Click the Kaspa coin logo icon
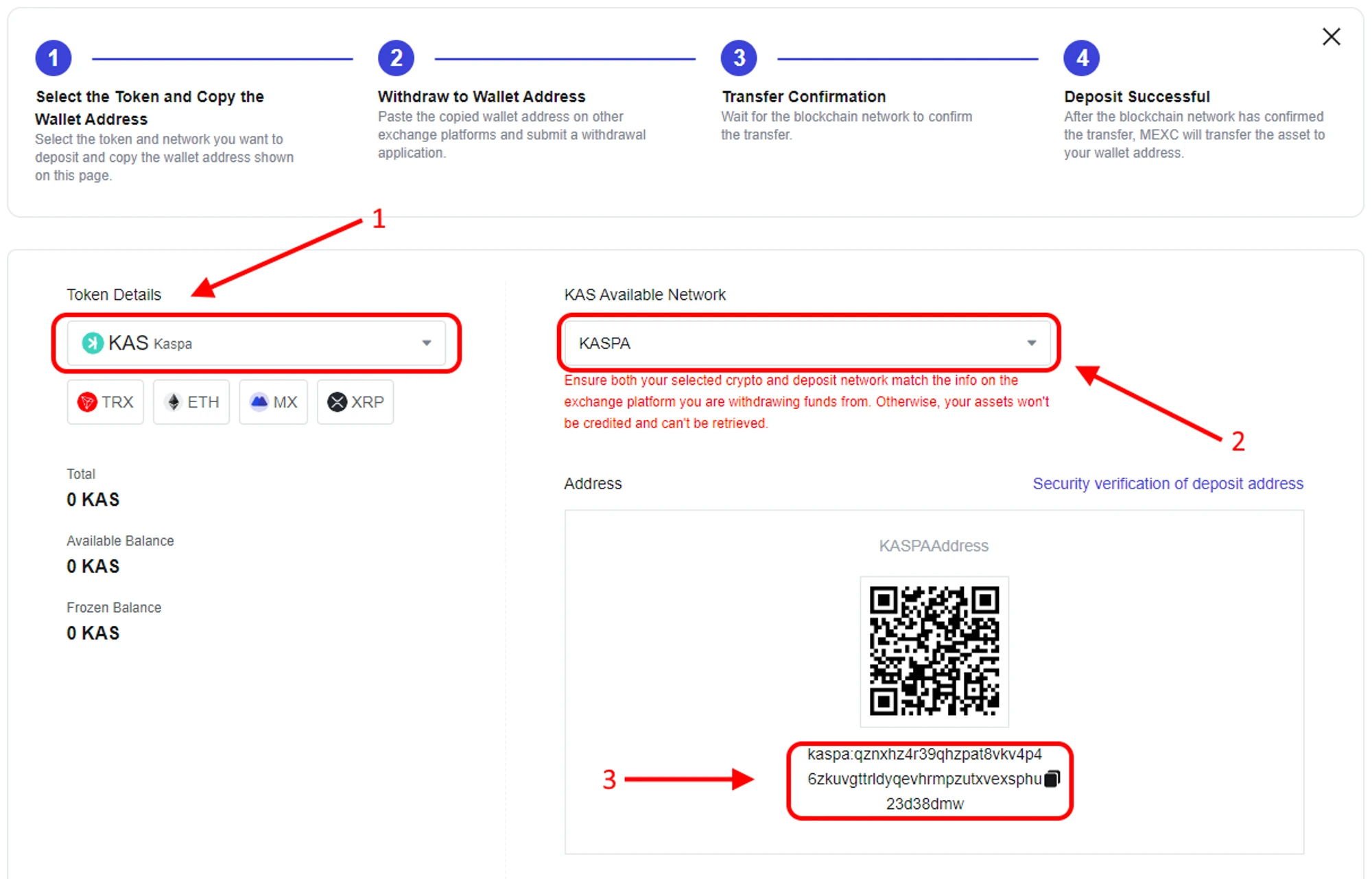Screen dimensions: 1372x879 pyautogui.click(x=93, y=342)
